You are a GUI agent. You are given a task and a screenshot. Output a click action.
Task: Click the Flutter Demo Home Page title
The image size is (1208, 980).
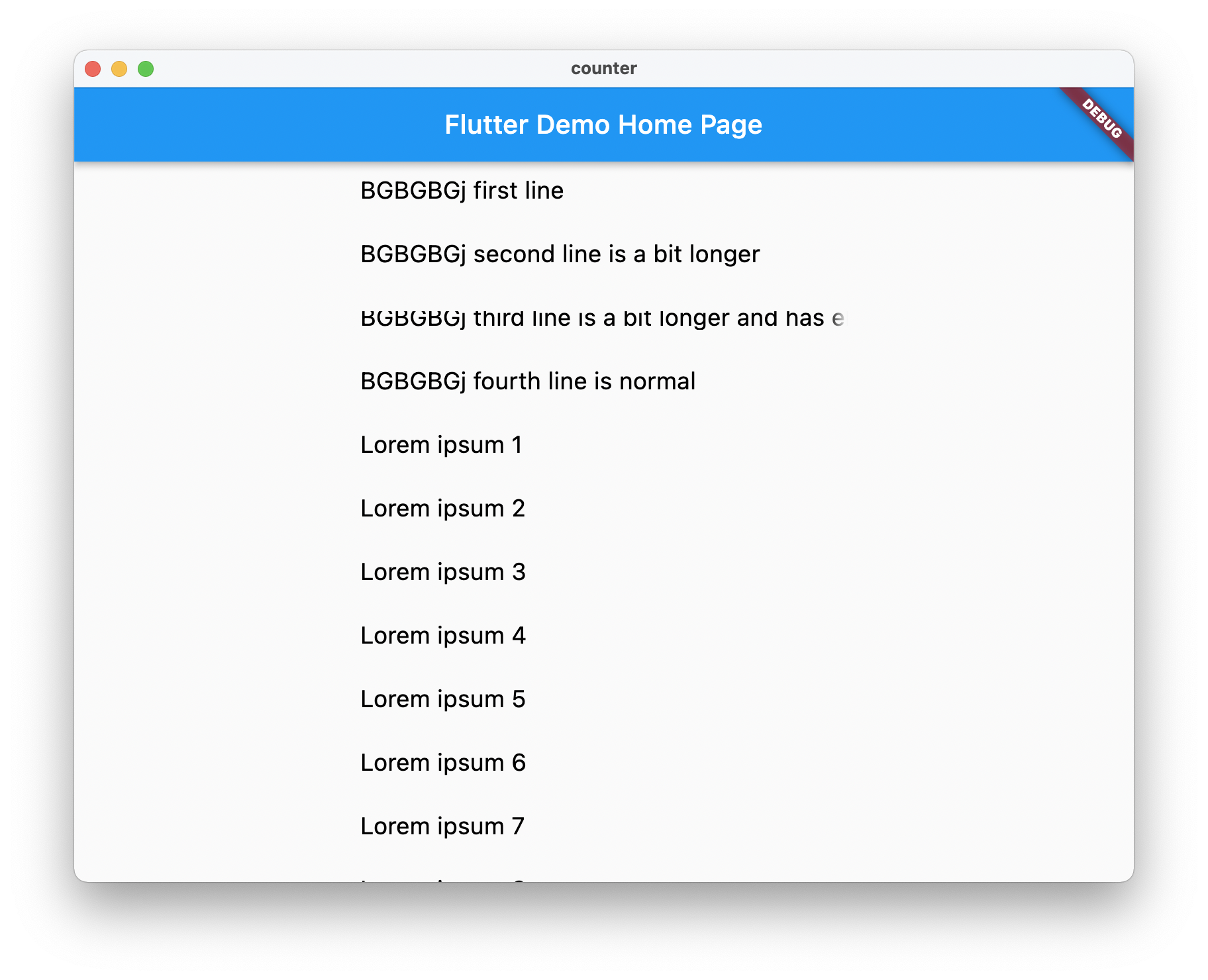(x=603, y=124)
